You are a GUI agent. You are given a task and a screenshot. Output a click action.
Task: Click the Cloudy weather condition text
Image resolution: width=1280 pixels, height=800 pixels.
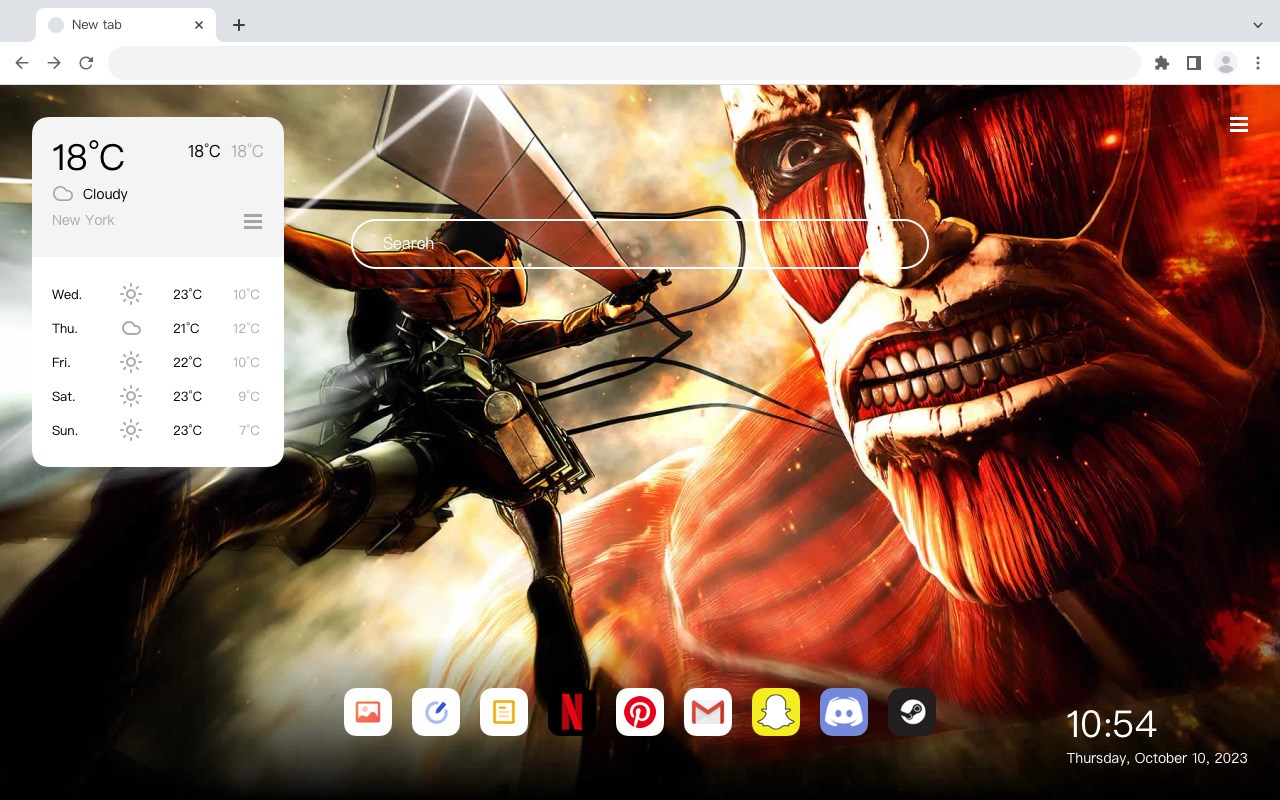(105, 194)
